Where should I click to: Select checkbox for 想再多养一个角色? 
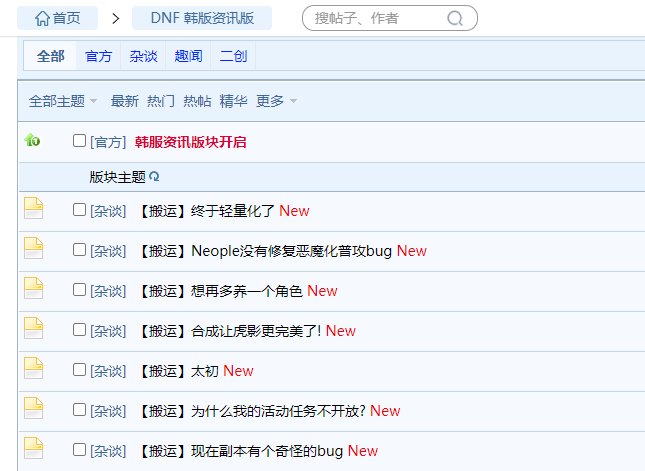[x=79, y=290]
